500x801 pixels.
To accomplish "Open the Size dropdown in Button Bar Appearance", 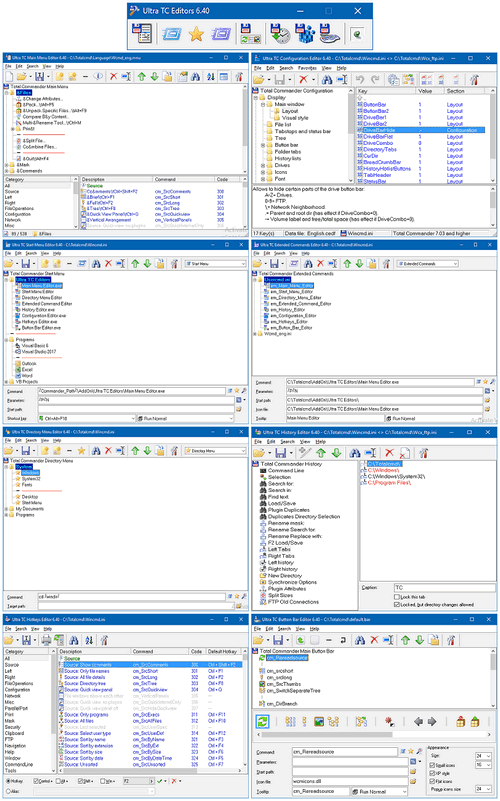I will tap(483, 756).
